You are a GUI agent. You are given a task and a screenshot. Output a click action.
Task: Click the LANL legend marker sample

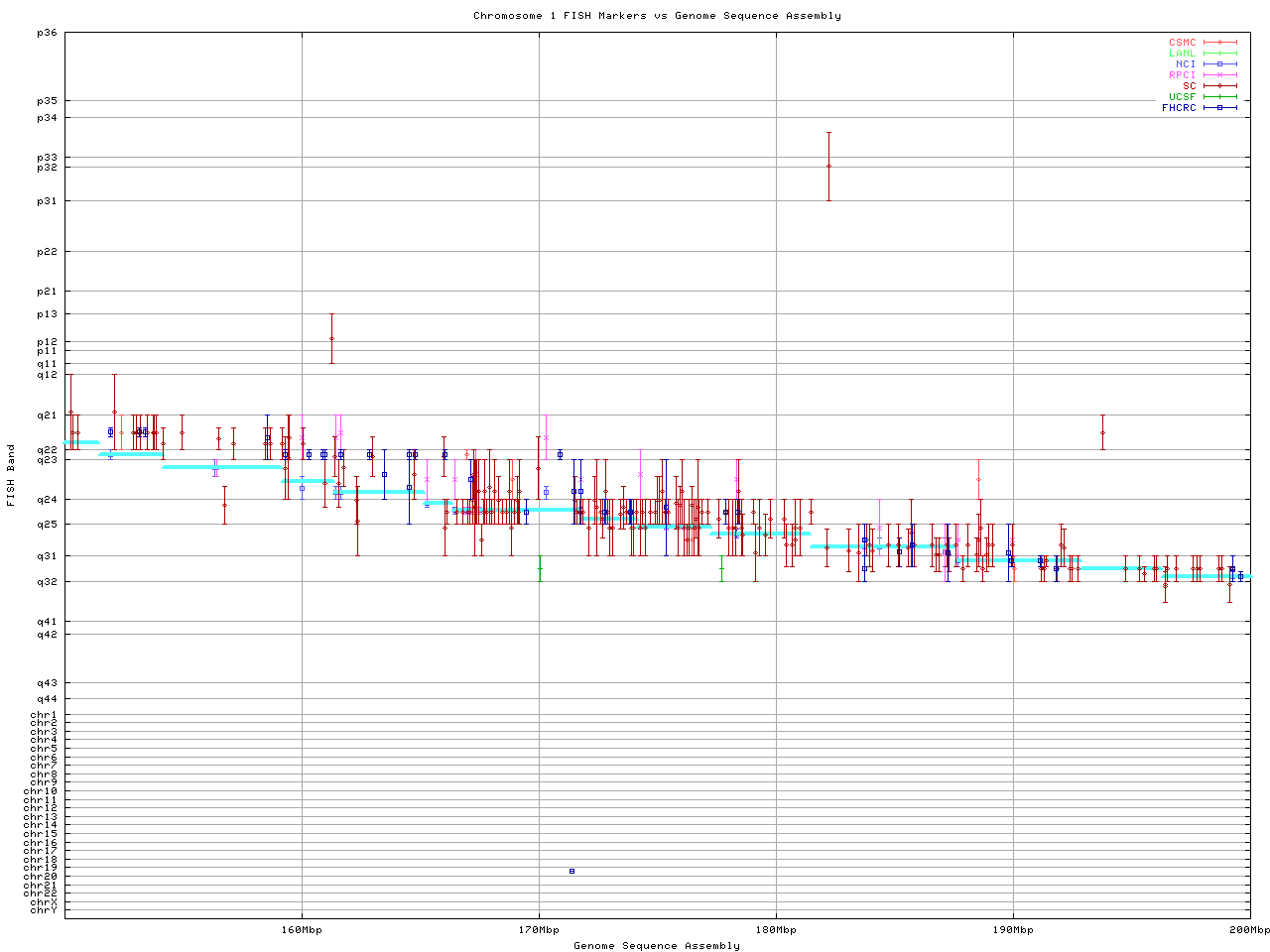[x=1219, y=54]
